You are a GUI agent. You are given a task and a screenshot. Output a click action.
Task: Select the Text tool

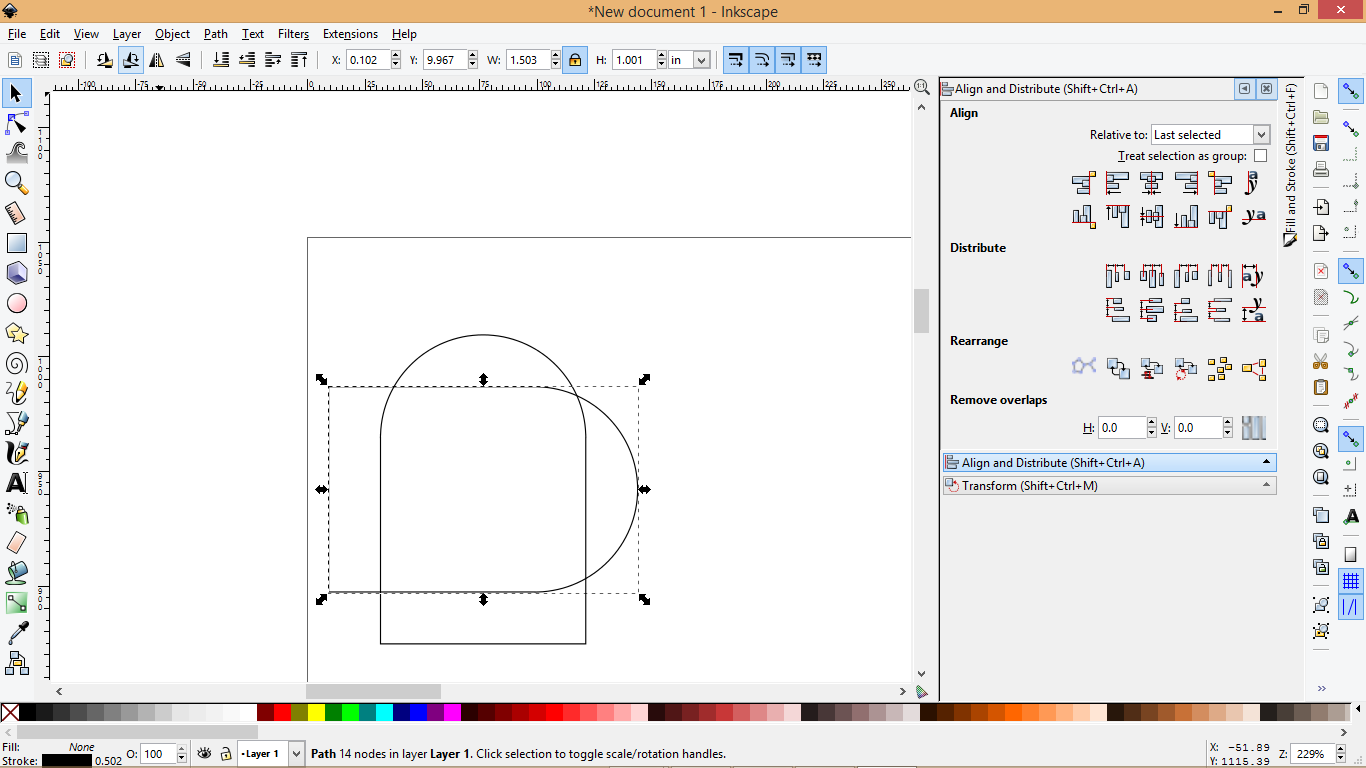16,483
